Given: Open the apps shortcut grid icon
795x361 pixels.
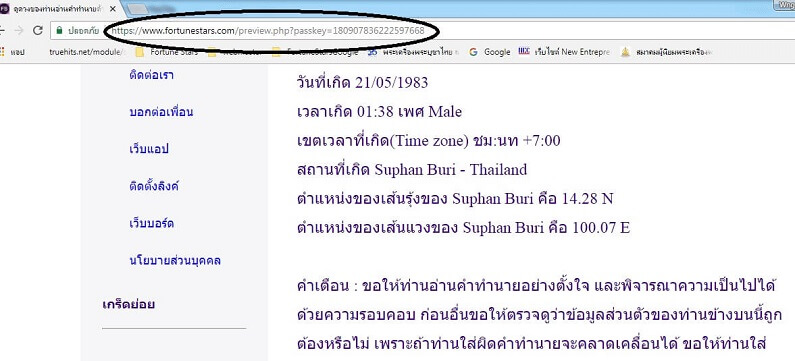Looking at the screenshot, I should 3,52.
